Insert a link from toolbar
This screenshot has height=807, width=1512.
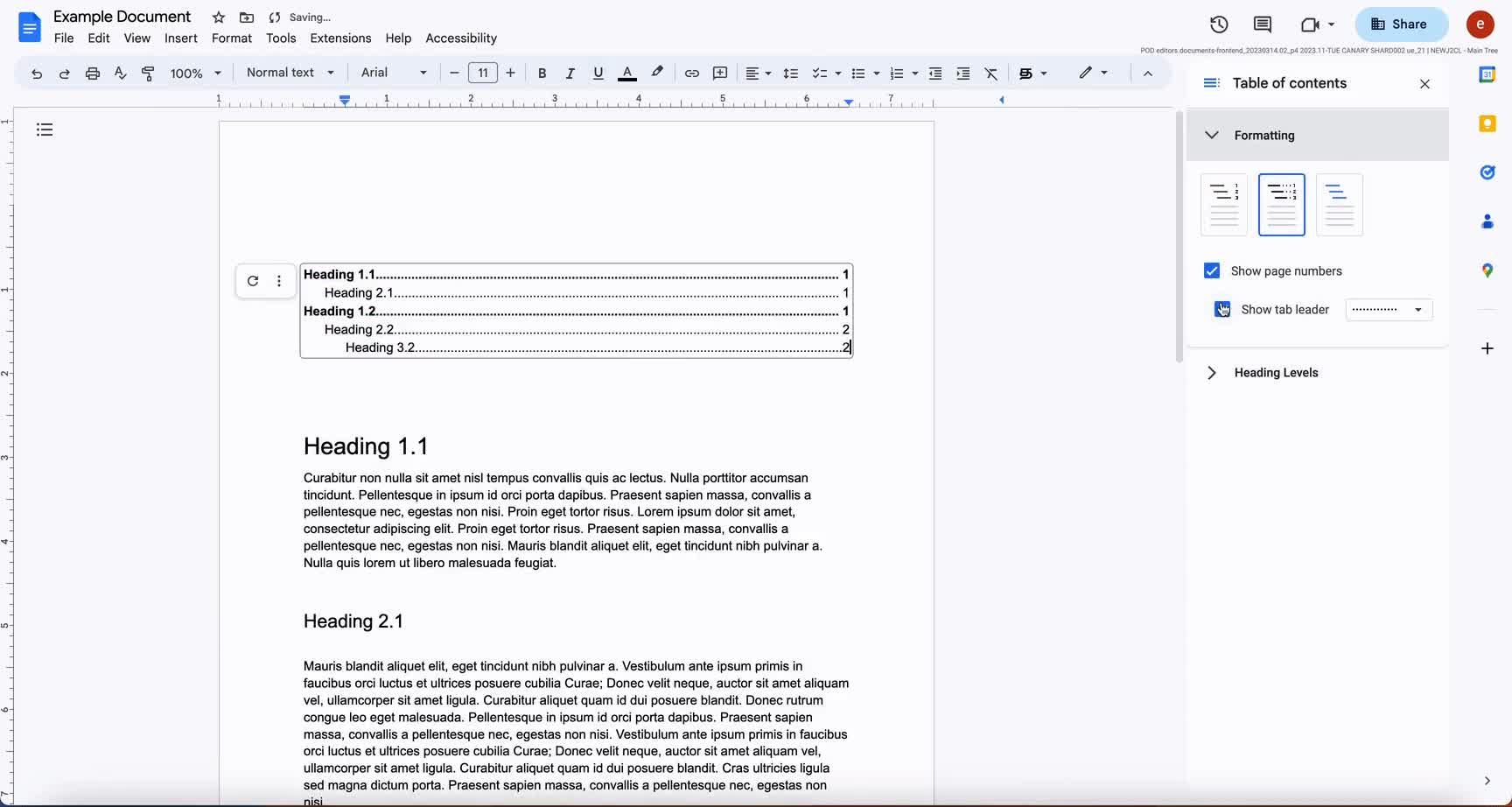click(691, 74)
